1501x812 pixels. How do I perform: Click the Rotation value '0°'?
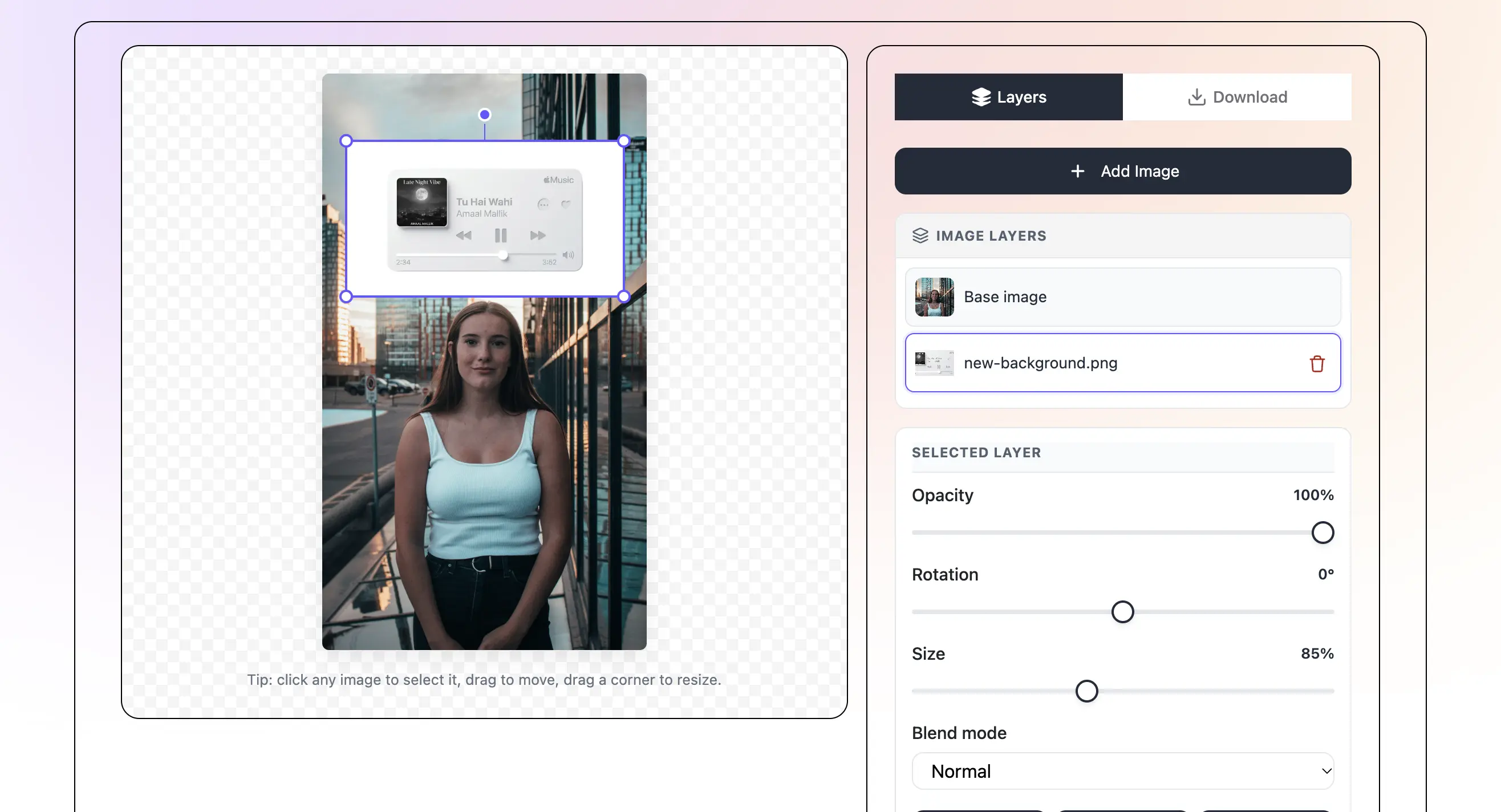click(x=1325, y=574)
